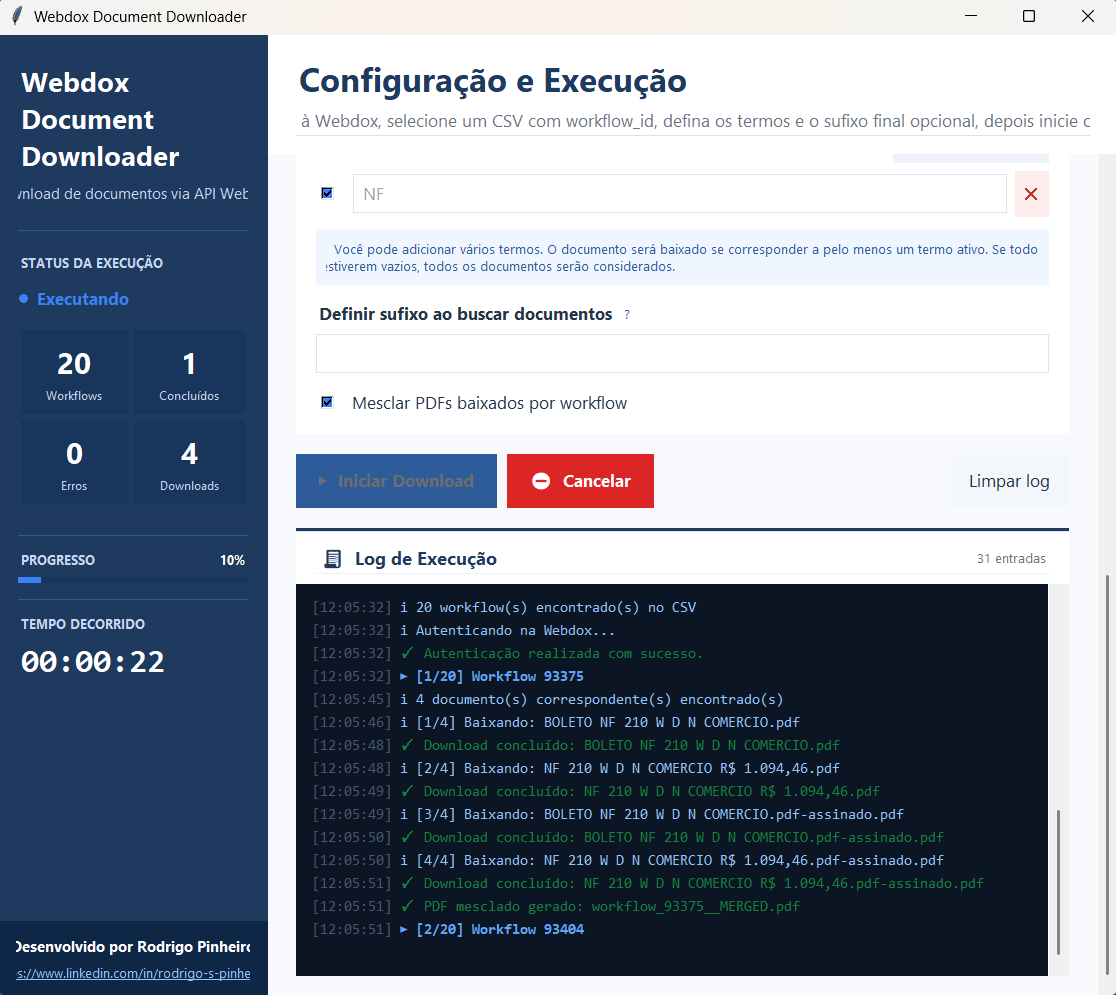The width and height of the screenshot is (1116, 995).
Task: Click the 'Definir sufixo ao buscar documentos' label
Action: point(465,314)
